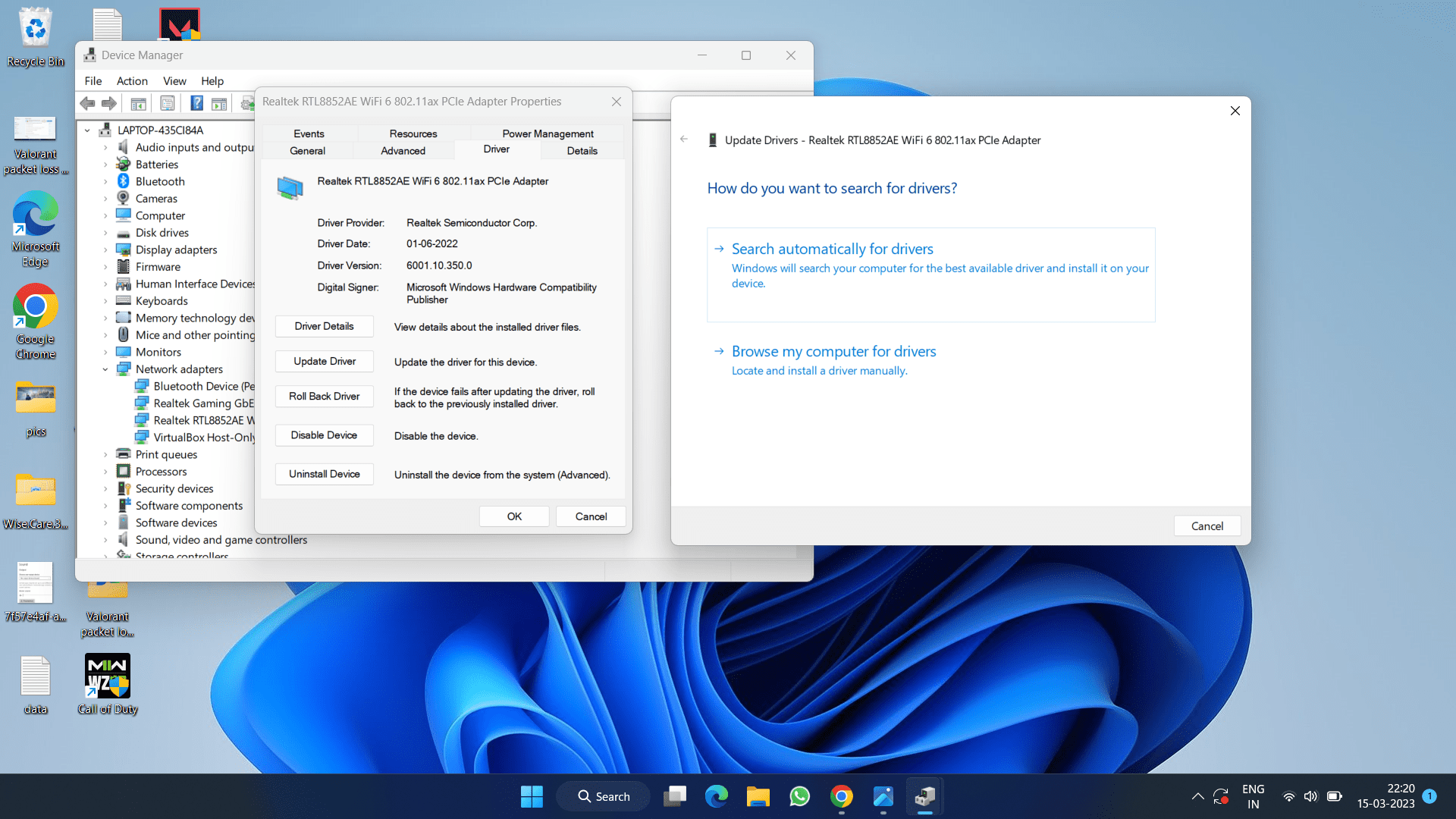1456x819 pixels.
Task: Expand Sound, video and game controllers node
Action: point(105,540)
